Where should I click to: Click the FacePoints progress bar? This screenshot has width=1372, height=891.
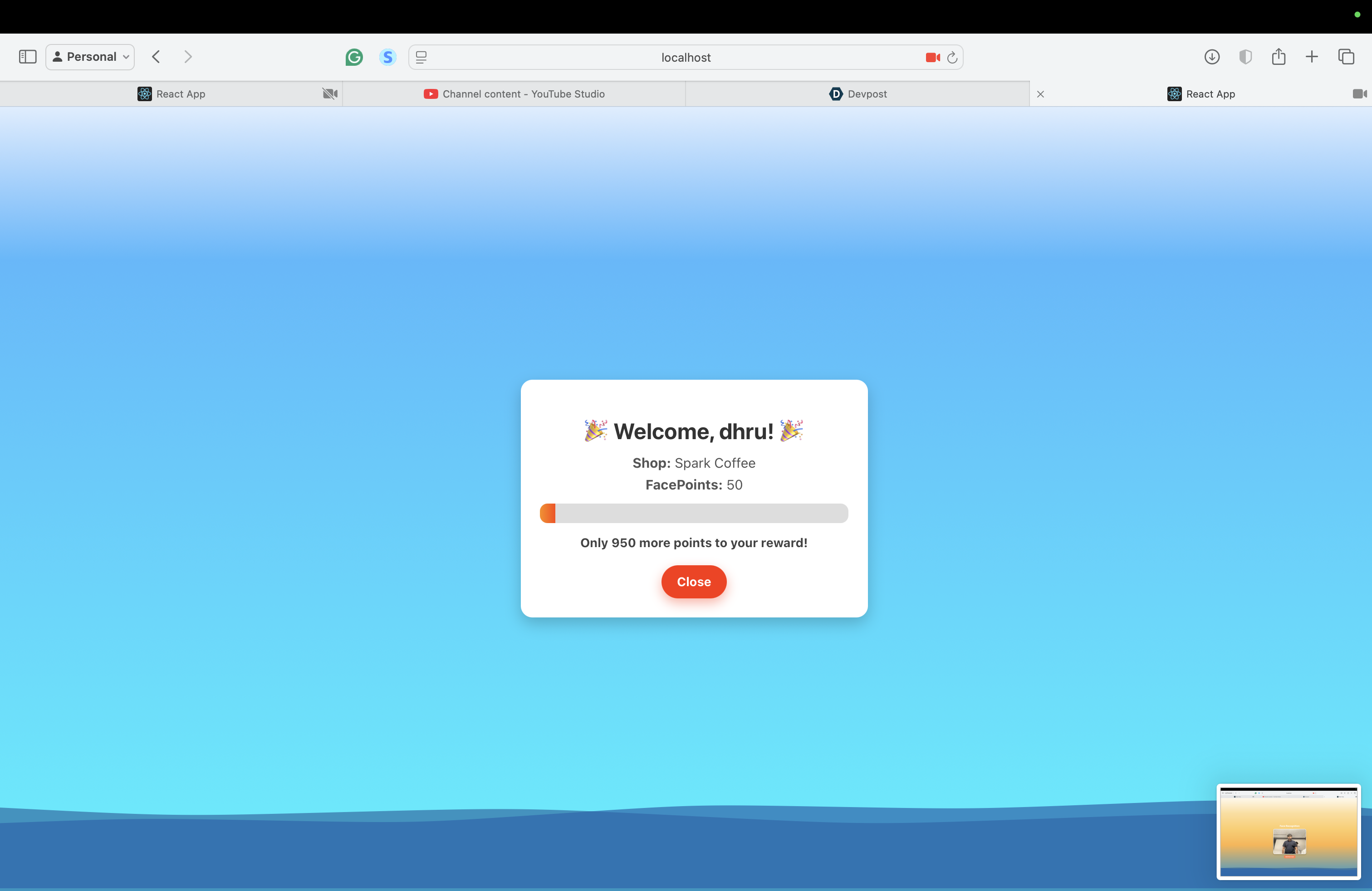tap(694, 513)
